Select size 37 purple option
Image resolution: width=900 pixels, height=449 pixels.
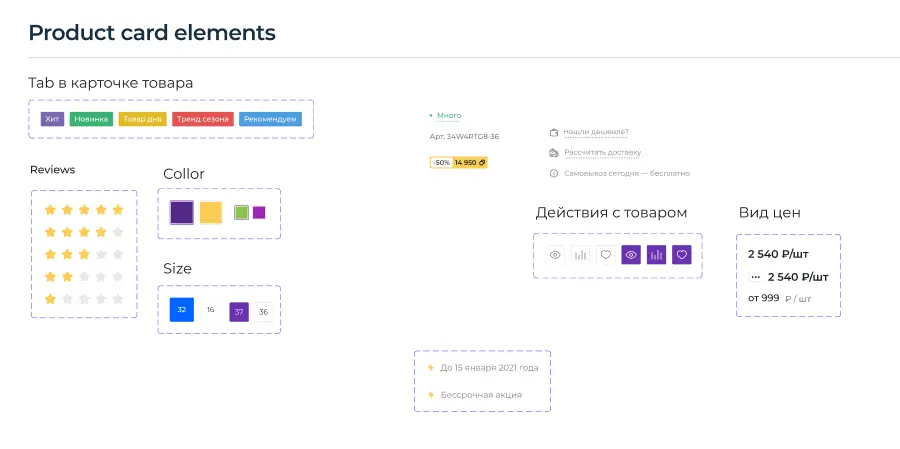[x=239, y=311]
